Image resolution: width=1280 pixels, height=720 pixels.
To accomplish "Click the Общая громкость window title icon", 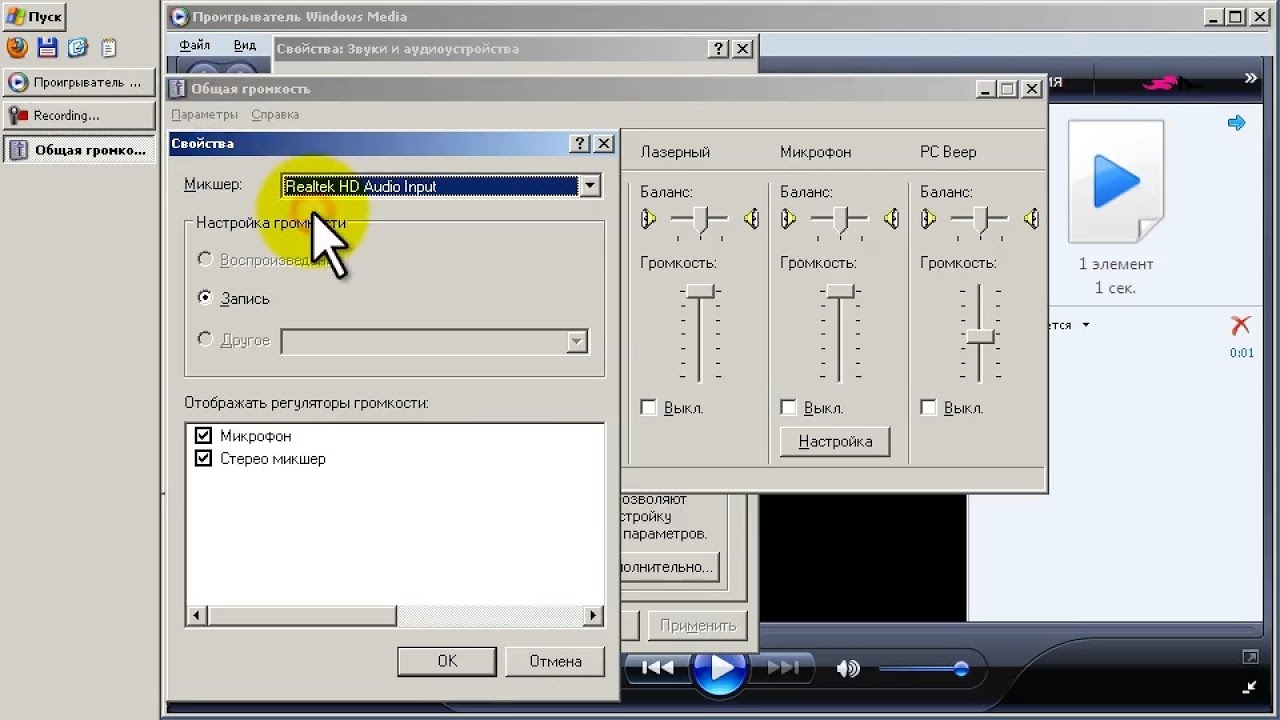I will [x=179, y=88].
